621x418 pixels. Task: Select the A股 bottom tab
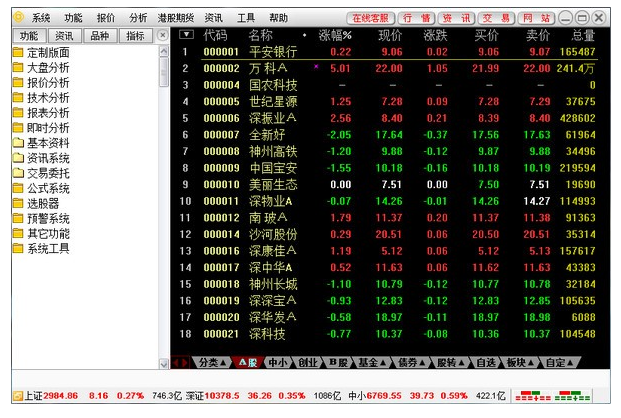click(248, 363)
